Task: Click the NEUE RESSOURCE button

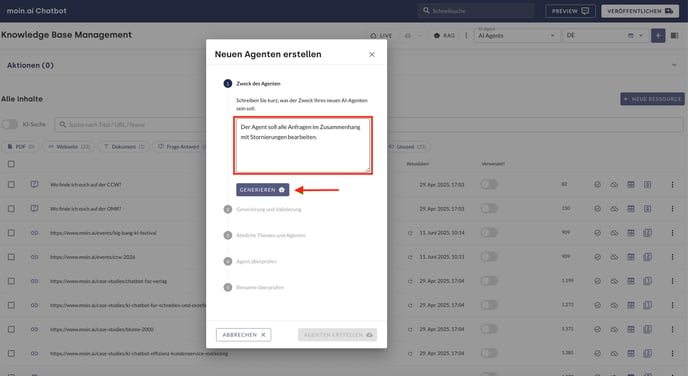Action: coord(652,99)
